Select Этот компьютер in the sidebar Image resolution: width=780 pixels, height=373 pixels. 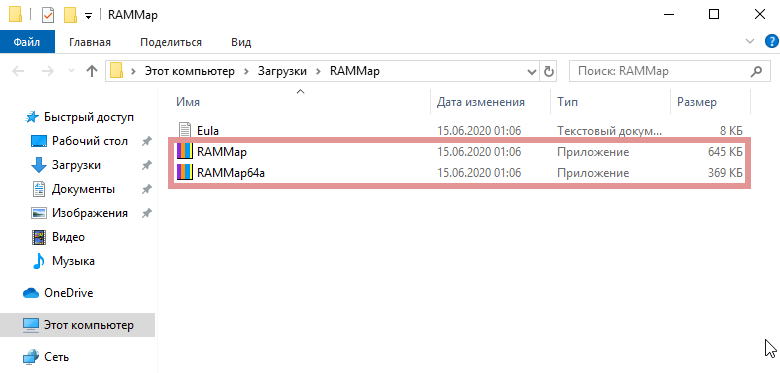[78, 325]
